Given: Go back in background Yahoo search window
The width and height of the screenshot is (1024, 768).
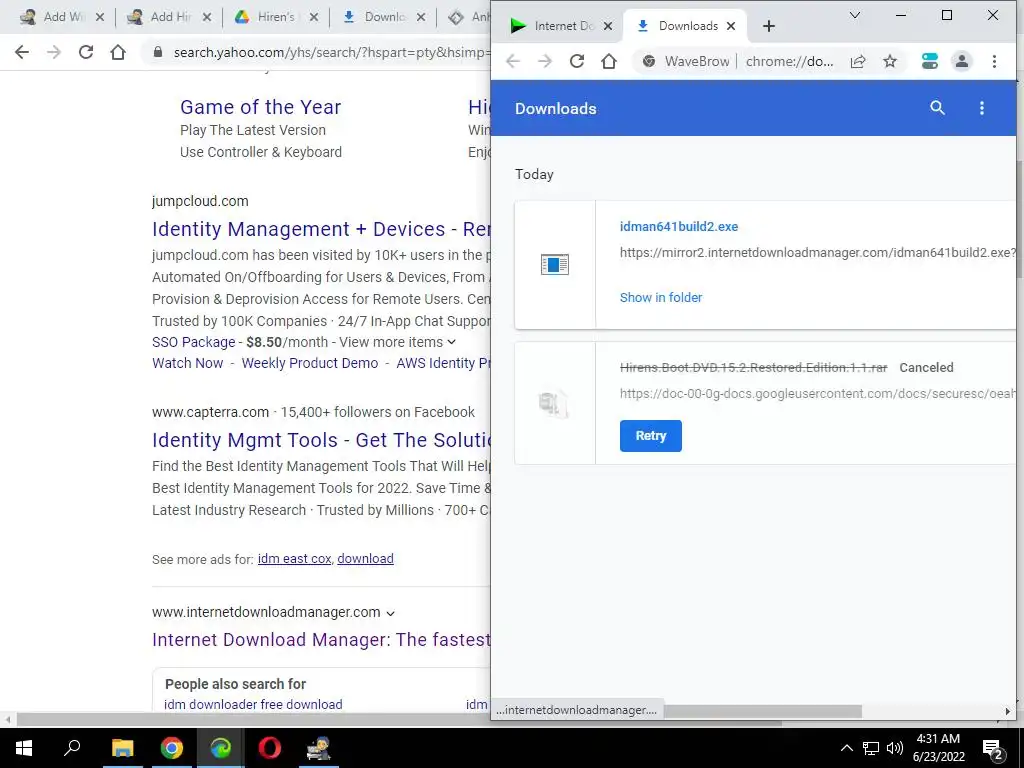Looking at the screenshot, I should [x=22, y=52].
